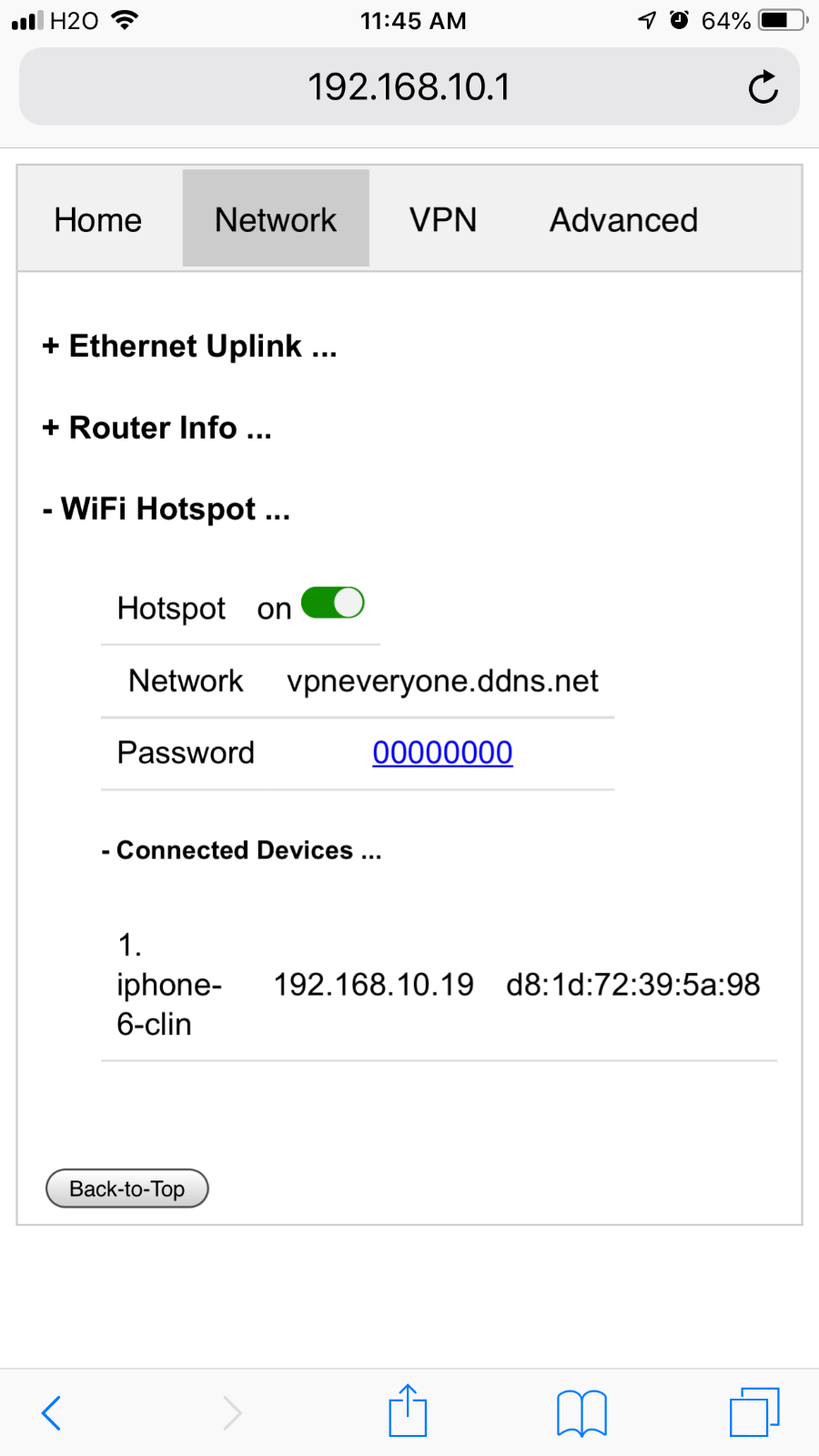Collapse the Connected Devices list
The image size is (819, 1456).
[x=241, y=850]
